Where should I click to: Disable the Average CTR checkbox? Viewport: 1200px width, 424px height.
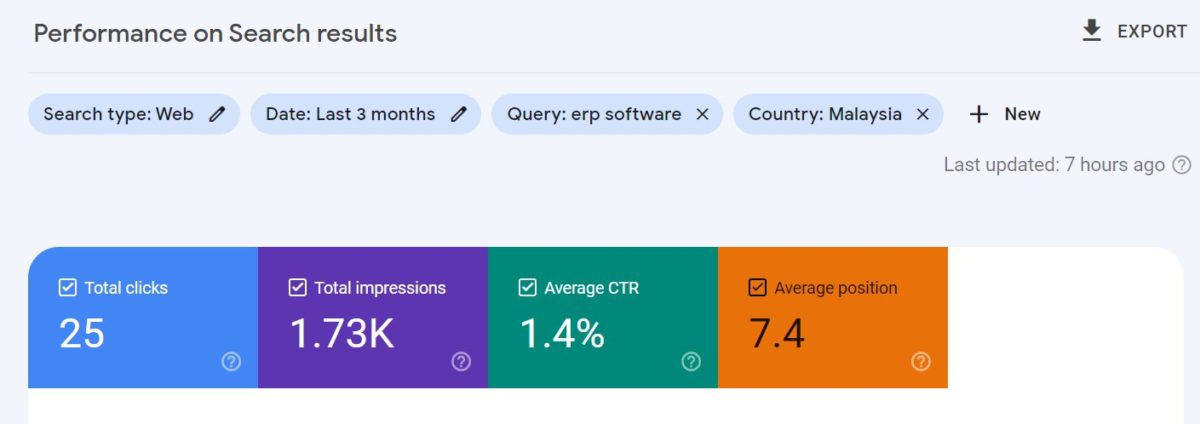528,288
